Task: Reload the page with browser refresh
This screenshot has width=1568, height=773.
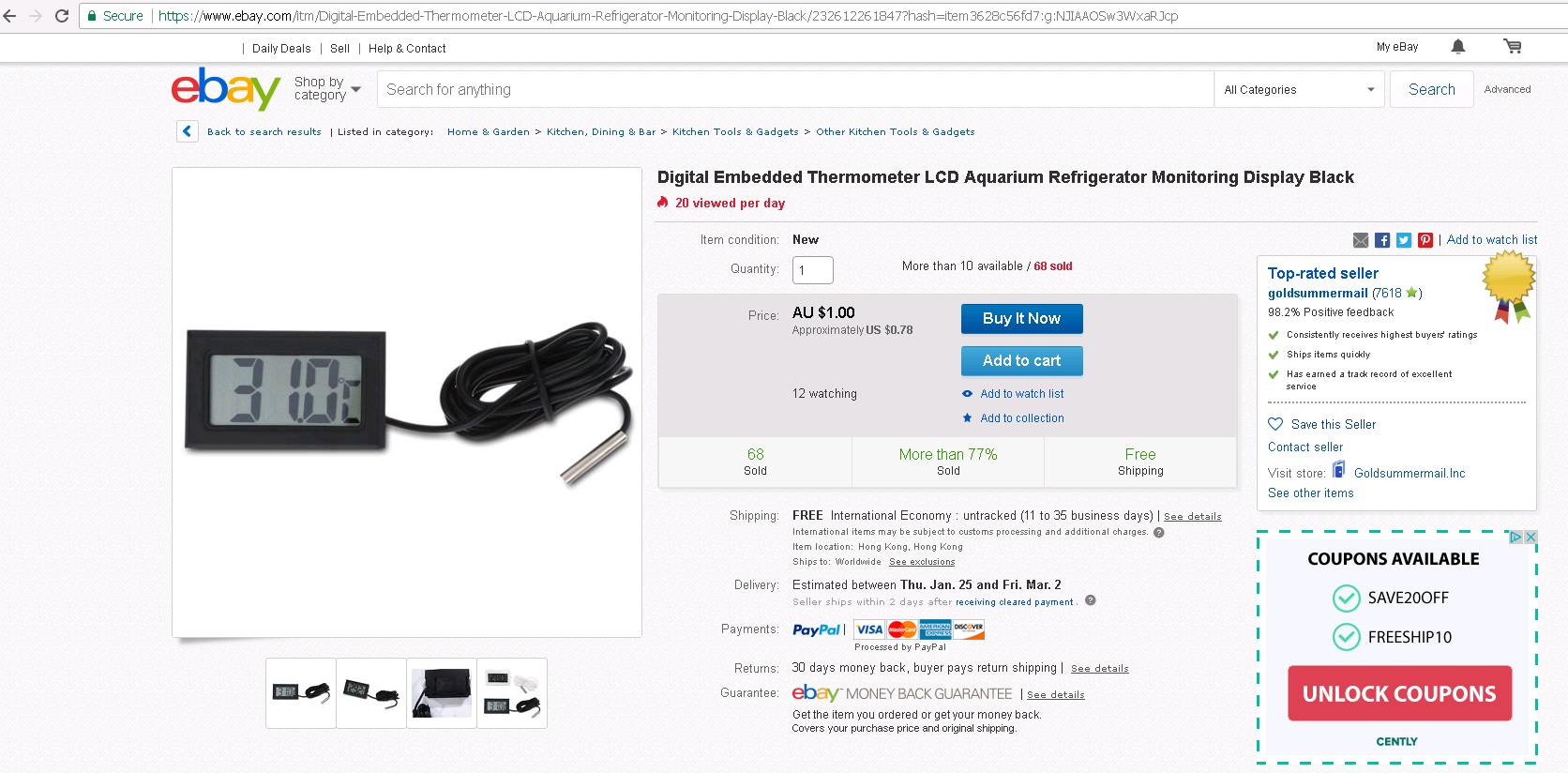Action: coord(62,16)
